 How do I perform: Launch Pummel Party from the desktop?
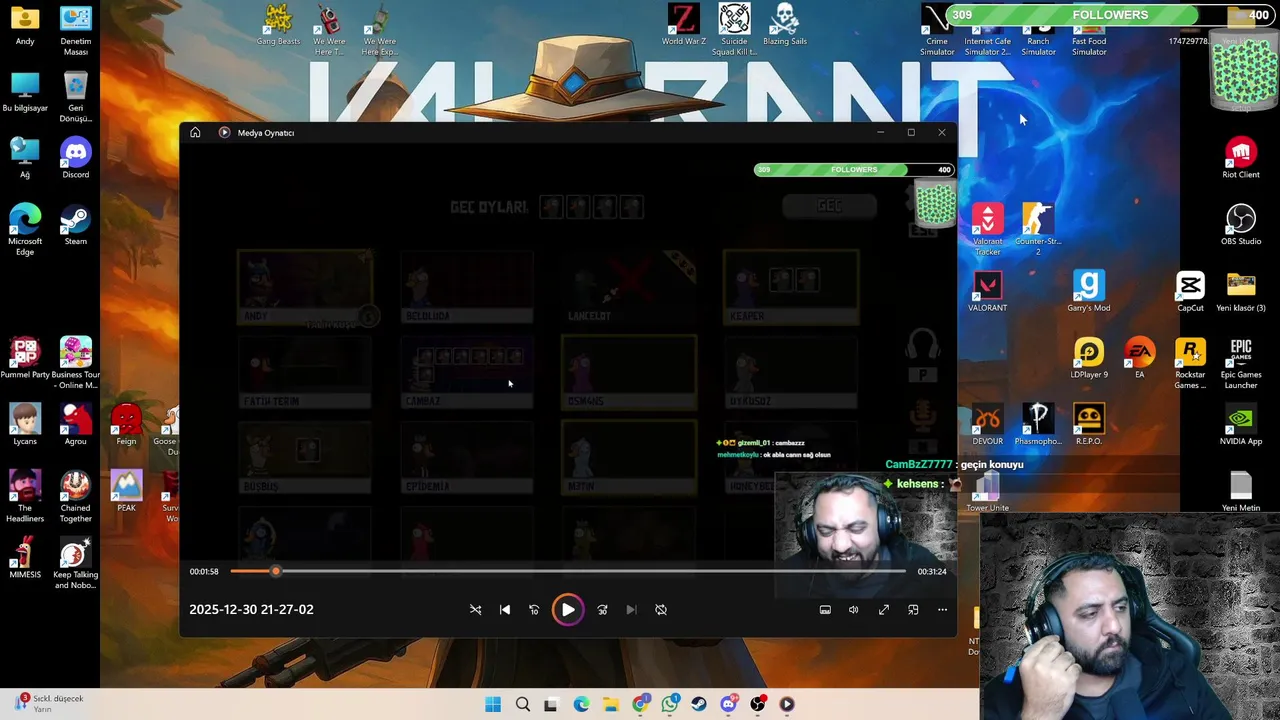click(25, 363)
